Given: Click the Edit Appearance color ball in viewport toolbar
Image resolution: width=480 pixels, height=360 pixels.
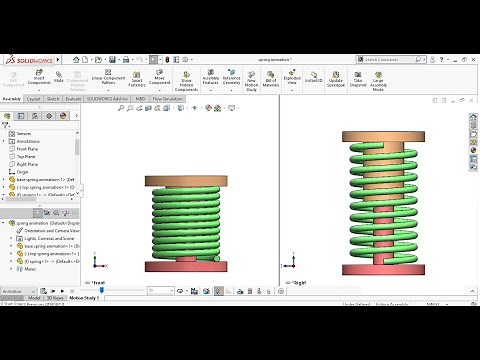Looking at the screenshot, I should coord(208,108).
